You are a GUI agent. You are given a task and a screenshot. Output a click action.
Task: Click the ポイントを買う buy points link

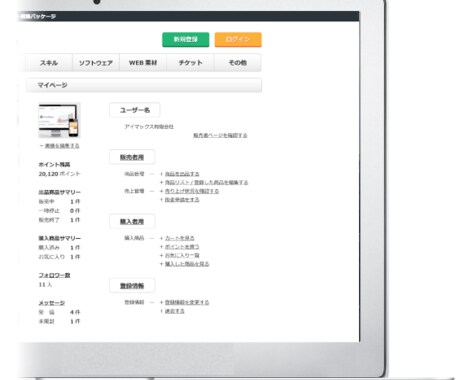182,247
